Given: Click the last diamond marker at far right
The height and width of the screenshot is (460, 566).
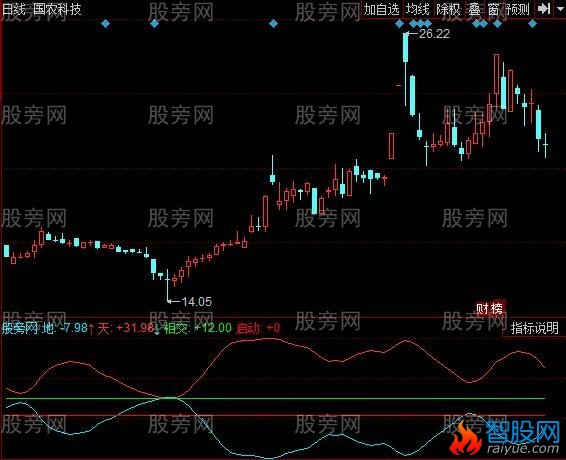Looking at the screenshot, I should click(532, 24).
